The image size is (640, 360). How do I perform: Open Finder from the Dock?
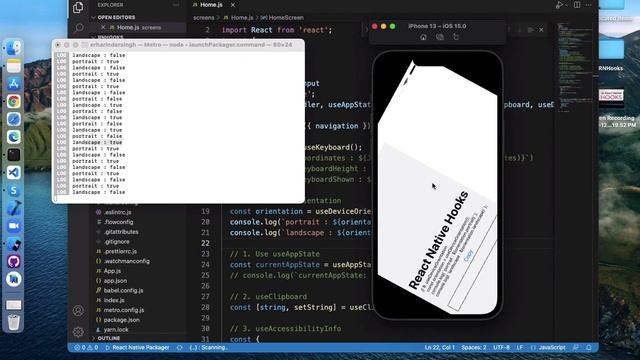point(13,48)
